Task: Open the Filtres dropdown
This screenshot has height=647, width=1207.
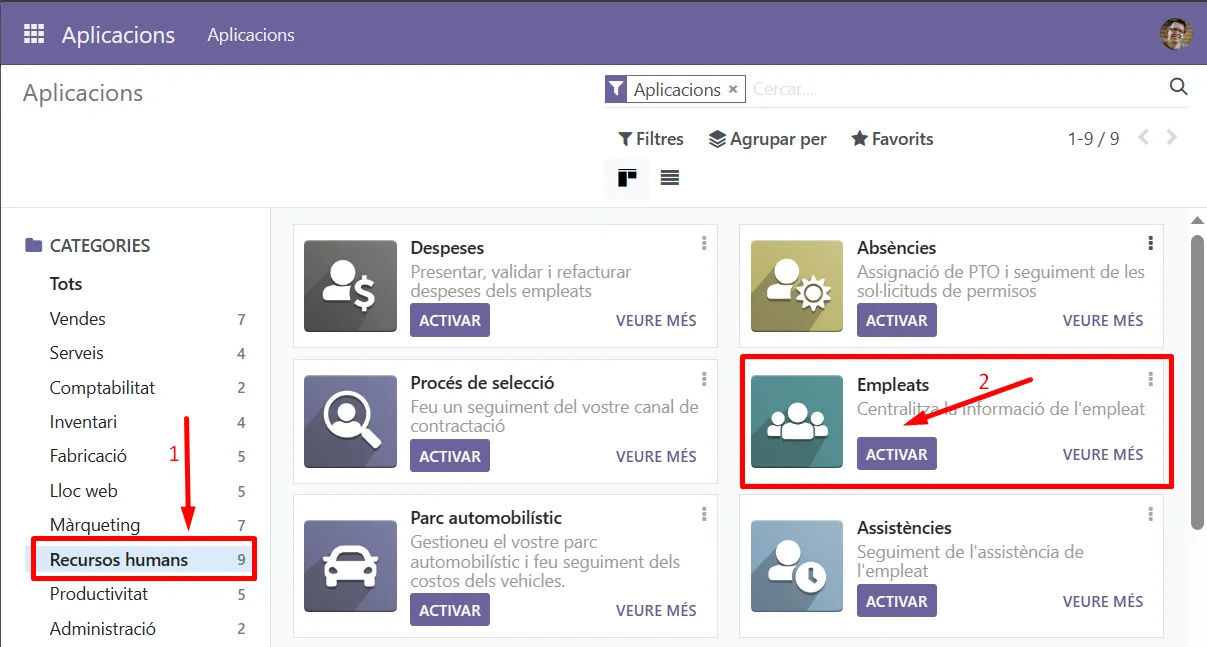Action: [x=651, y=139]
